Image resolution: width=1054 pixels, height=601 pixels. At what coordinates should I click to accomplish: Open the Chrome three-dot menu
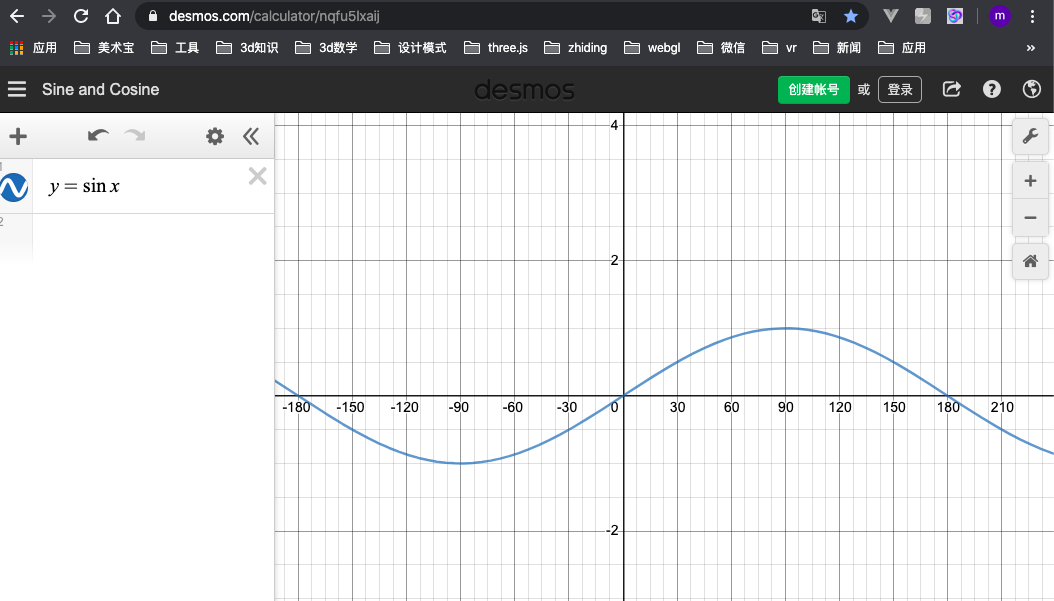[x=1032, y=16]
